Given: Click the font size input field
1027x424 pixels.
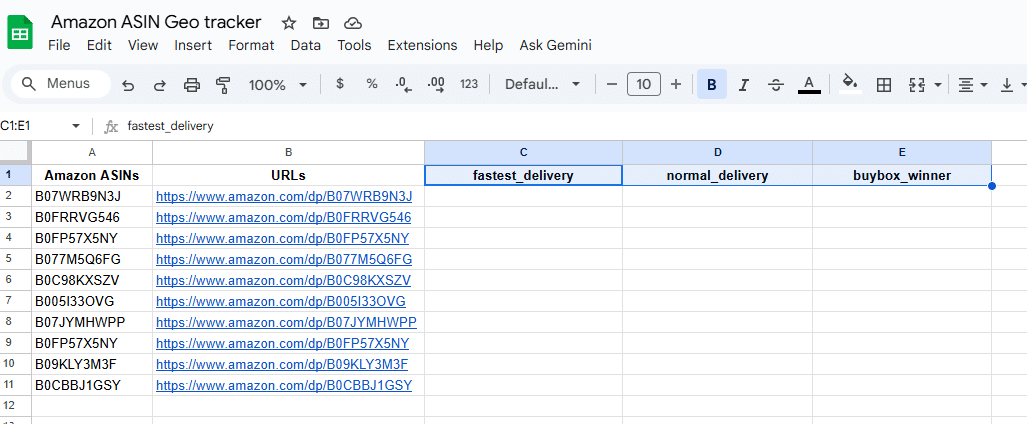Looking at the screenshot, I should (x=643, y=85).
